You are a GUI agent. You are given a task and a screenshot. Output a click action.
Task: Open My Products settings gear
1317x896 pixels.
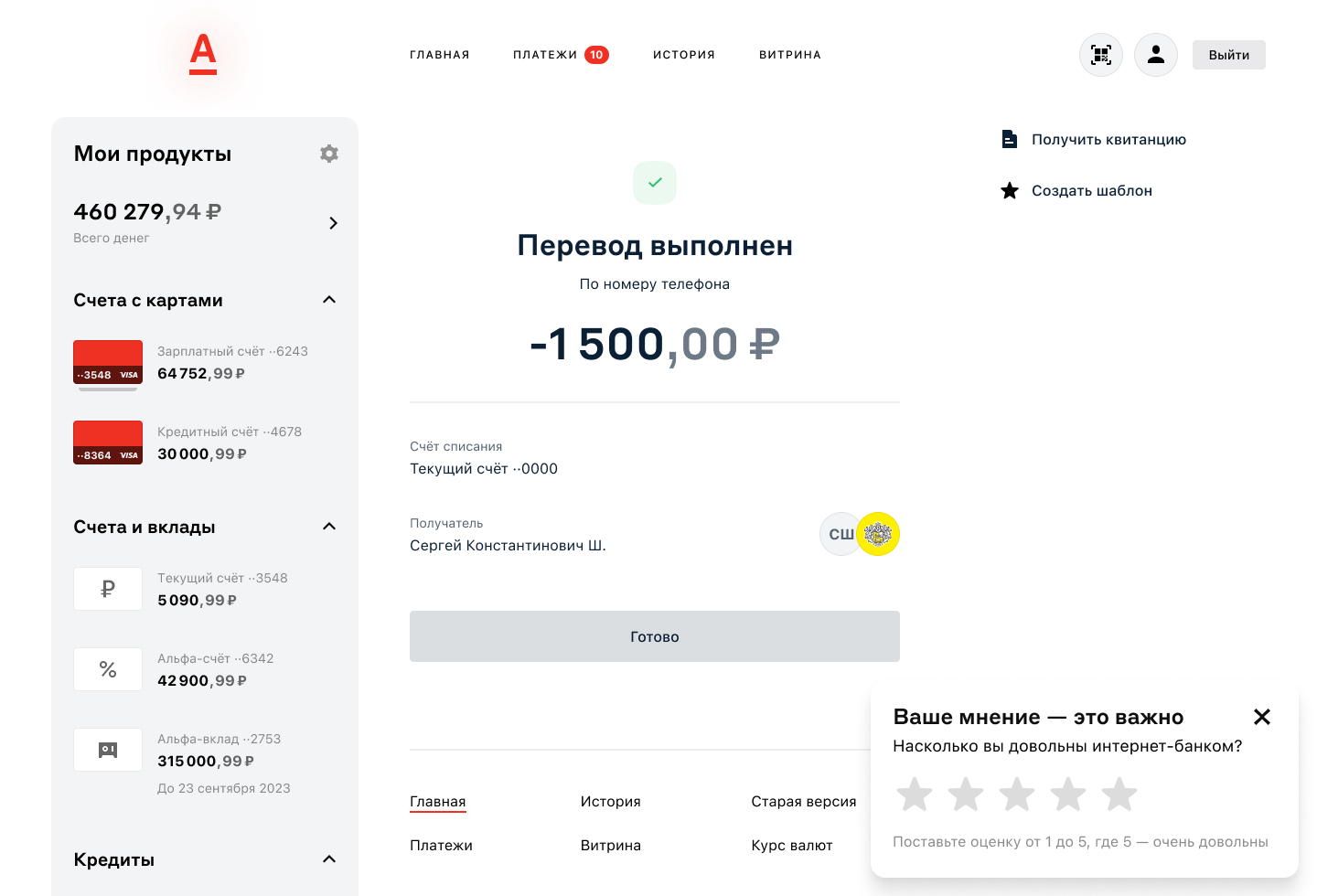(329, 154)
